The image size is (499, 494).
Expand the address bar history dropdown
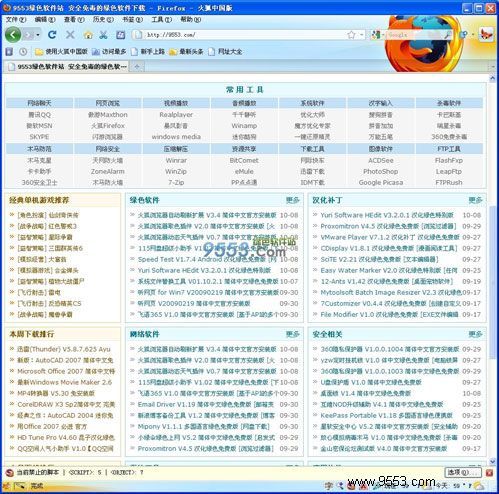click(362, 35)
